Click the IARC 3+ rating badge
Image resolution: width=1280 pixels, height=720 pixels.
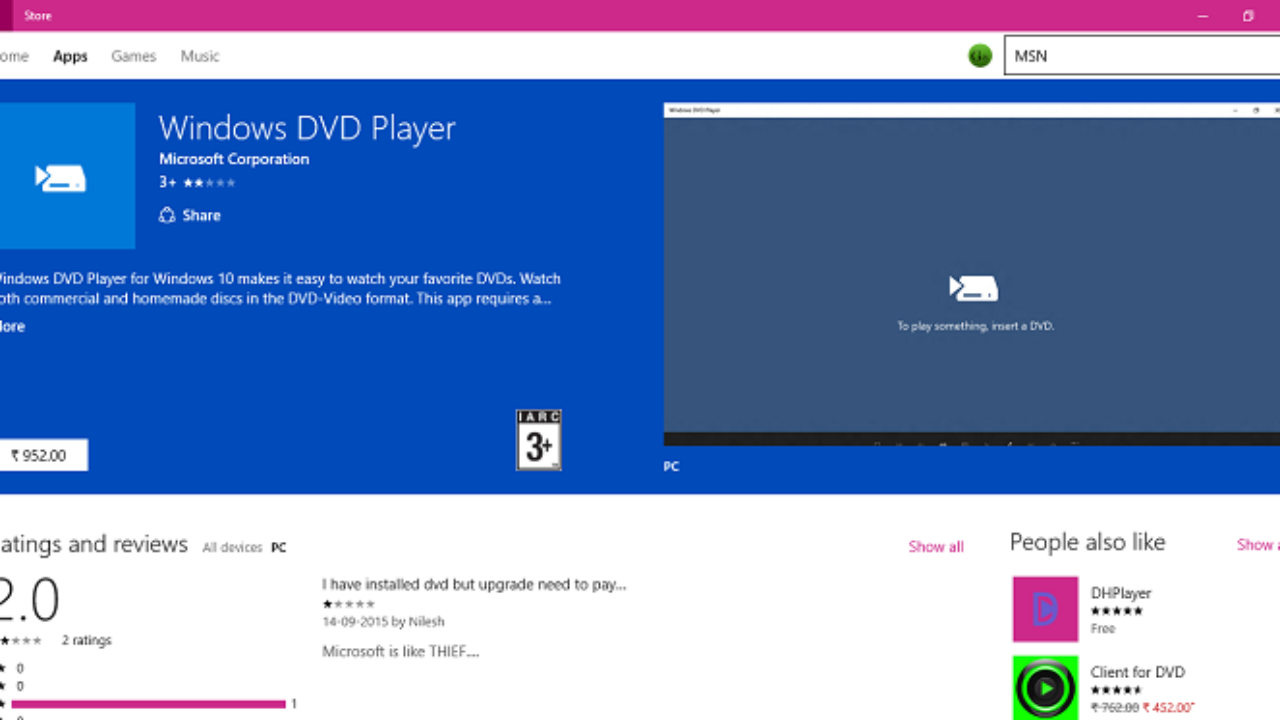[538, 439]
